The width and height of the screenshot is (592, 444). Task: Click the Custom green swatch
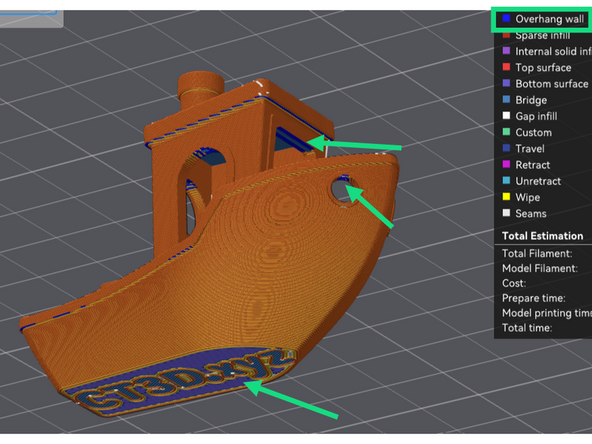click(x=506, y=132)
